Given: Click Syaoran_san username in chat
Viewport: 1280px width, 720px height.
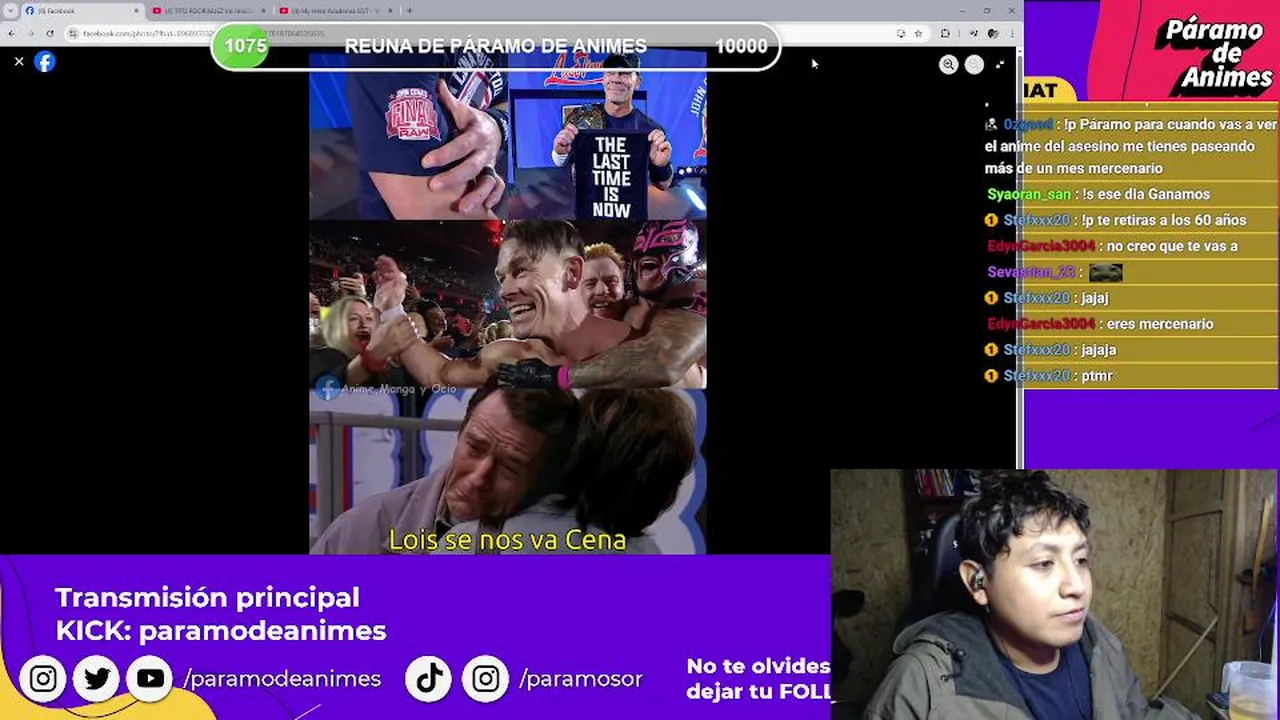Looking at the screenshot, I should pos(1029,194).
